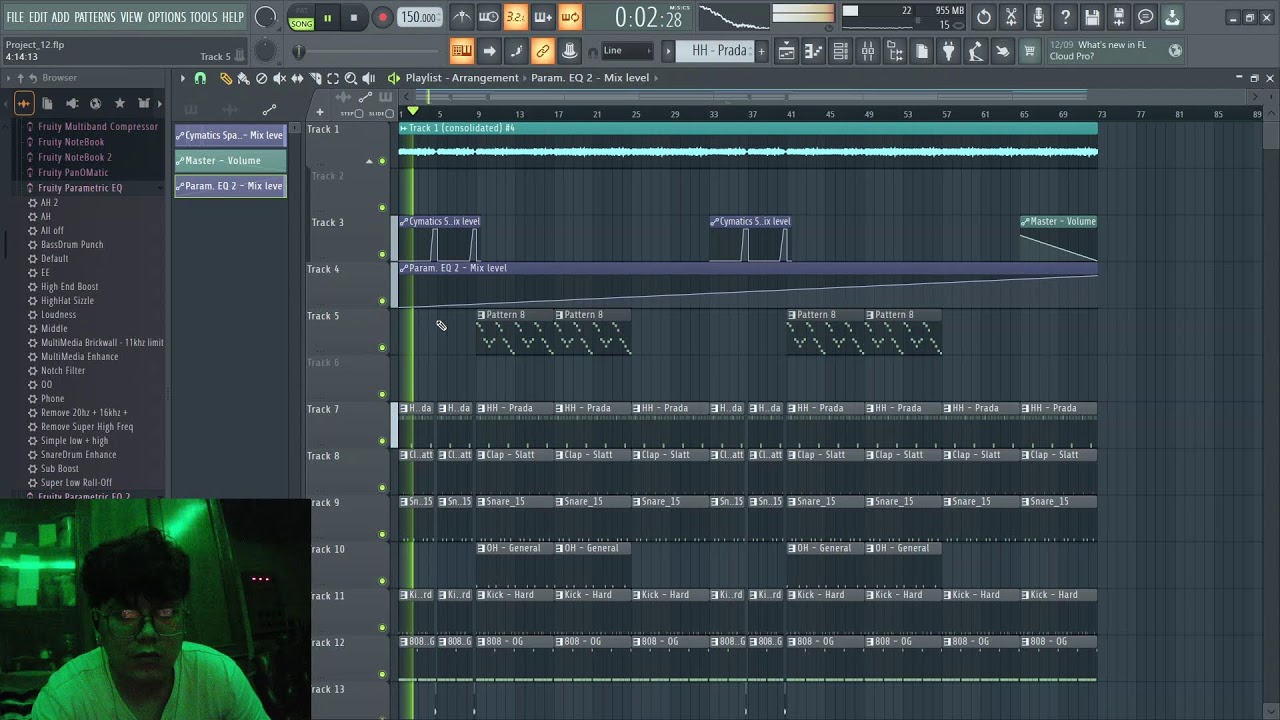This screenshot has width=1280, height=720.
Task: Select the Notch Filter preset
Action: coord(63,371)
